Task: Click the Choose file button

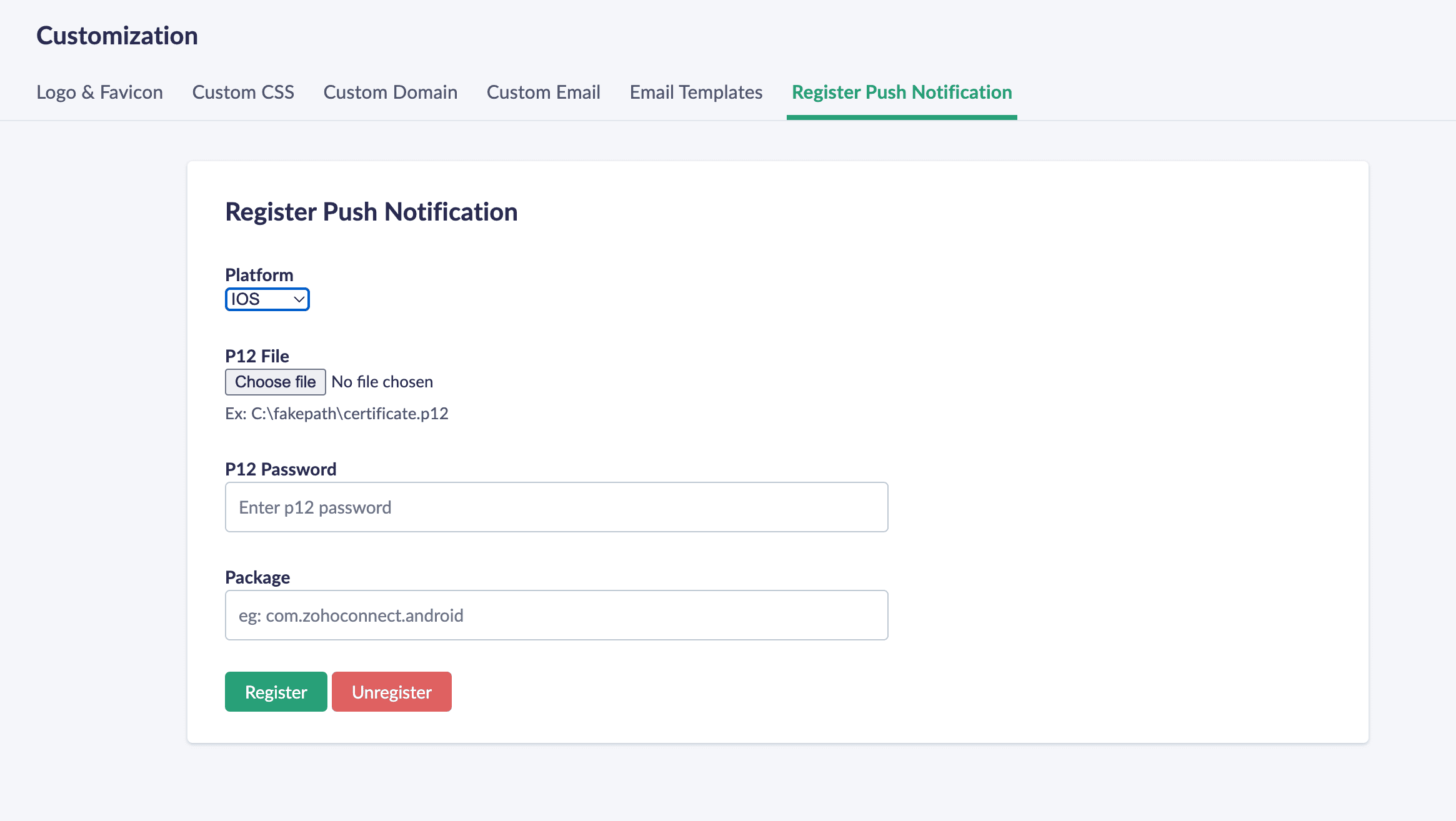Action: (275, 382)
